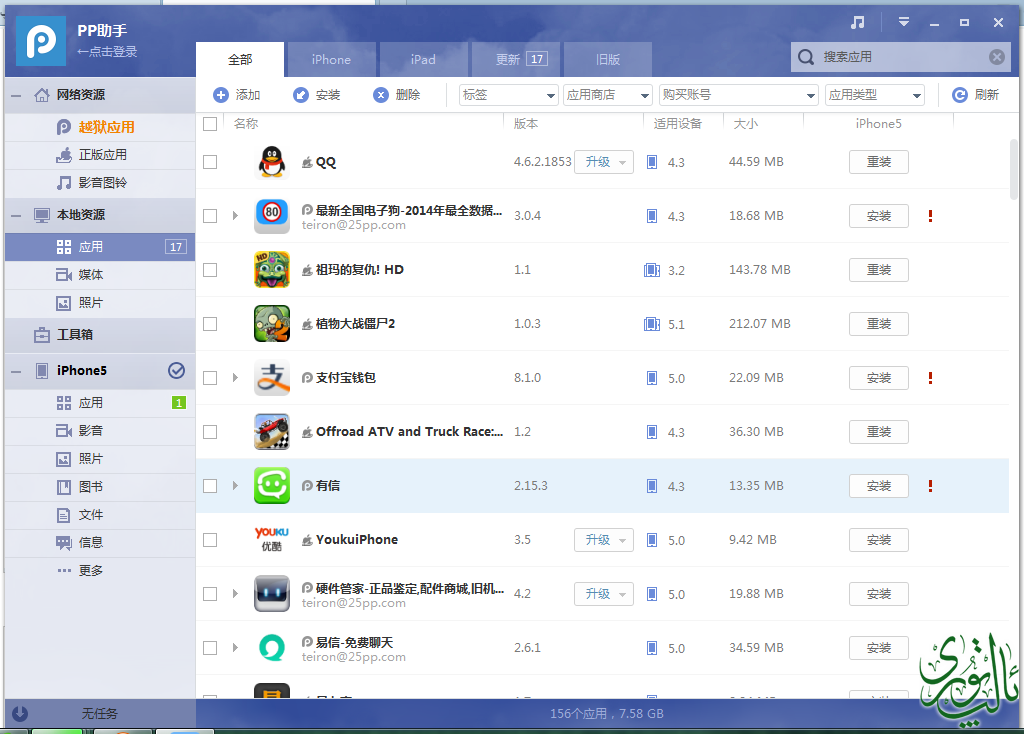This screenshot has height=734, width=1024.
Task: Check the YoukuiPhone row checkbox
Action: click(210, 540)
